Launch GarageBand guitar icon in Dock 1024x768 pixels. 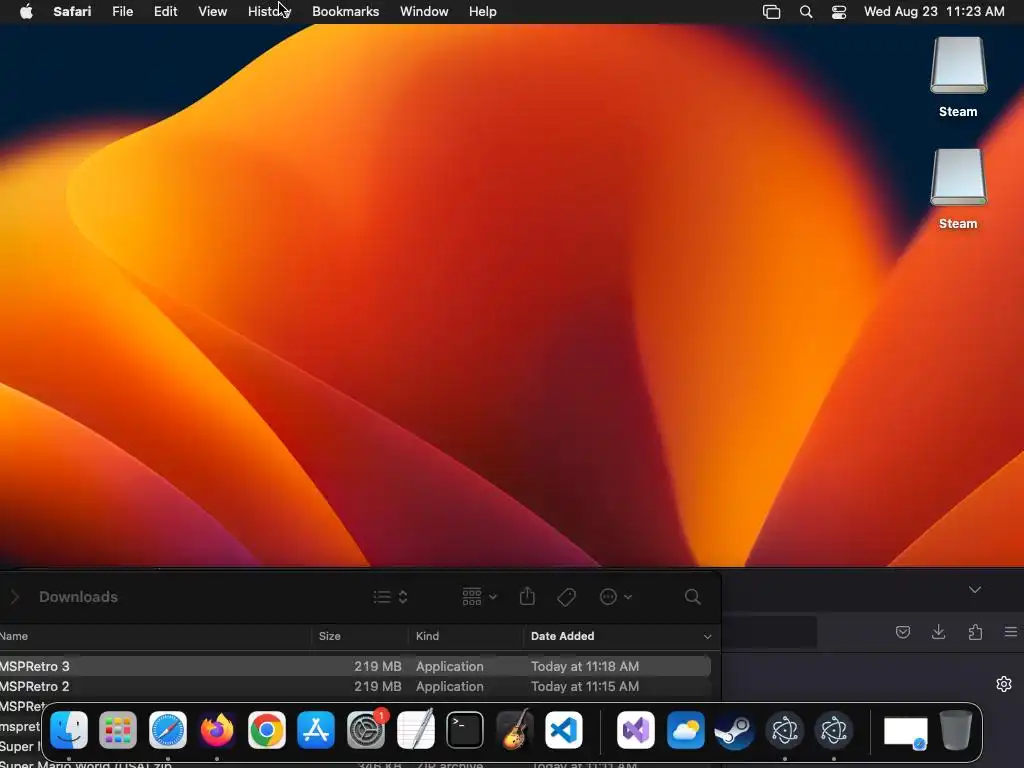(x=515, y=730)
